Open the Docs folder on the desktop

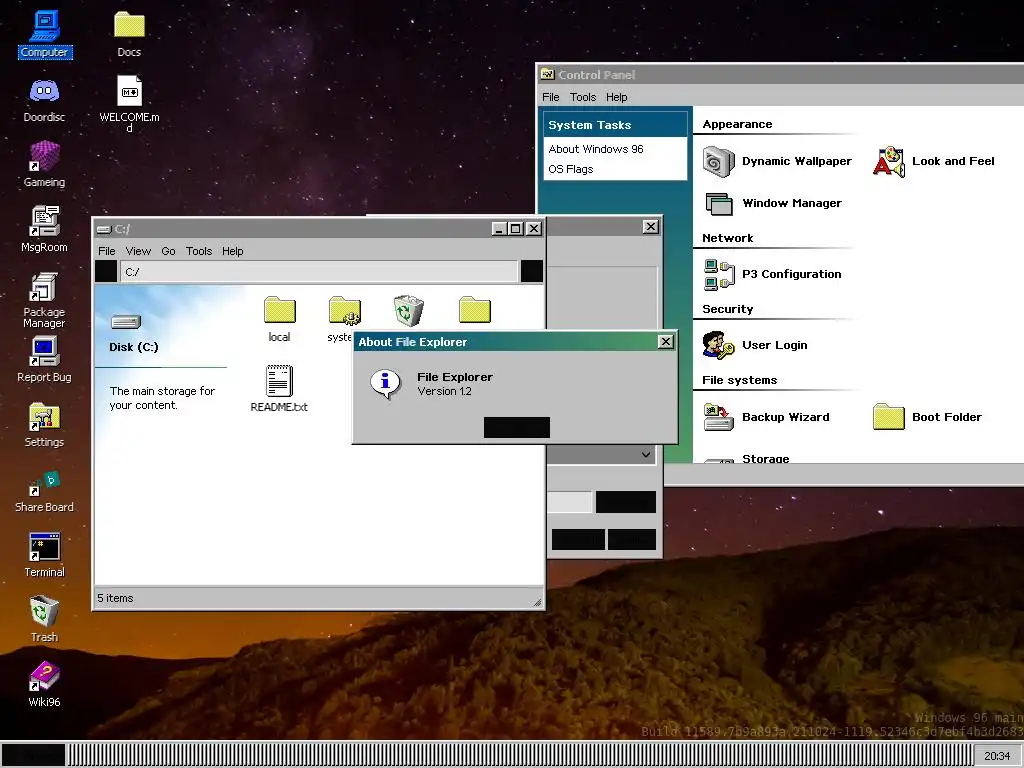129,34
